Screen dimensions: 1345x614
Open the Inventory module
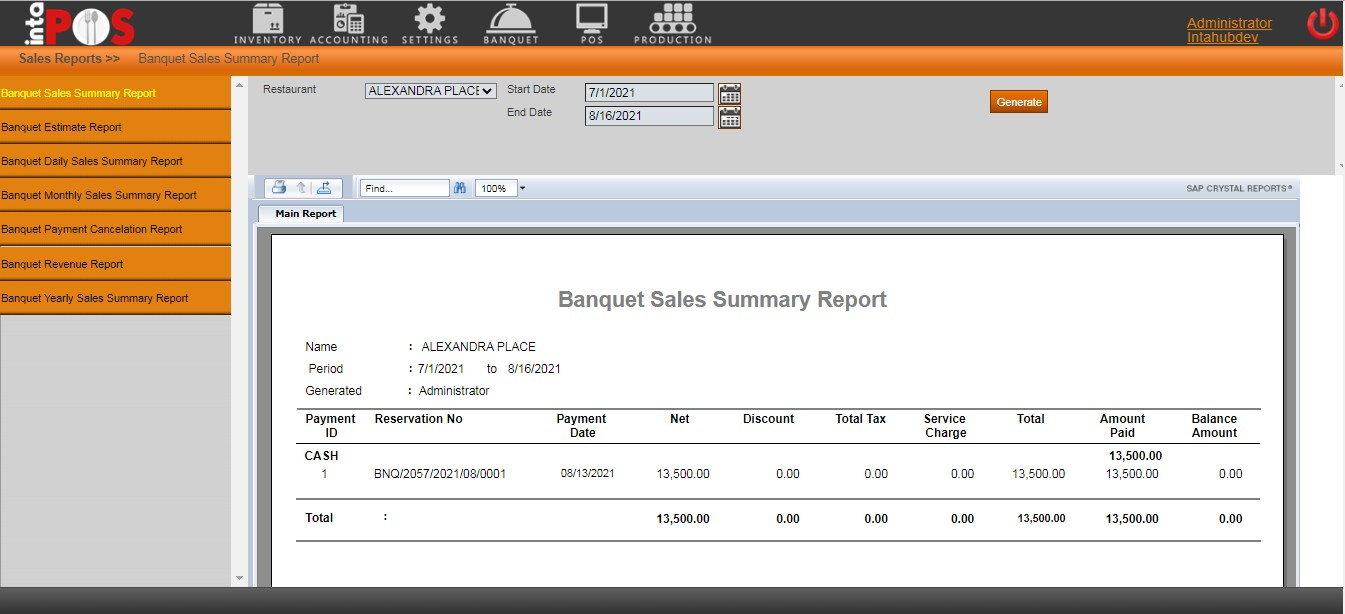coord(267,23)
